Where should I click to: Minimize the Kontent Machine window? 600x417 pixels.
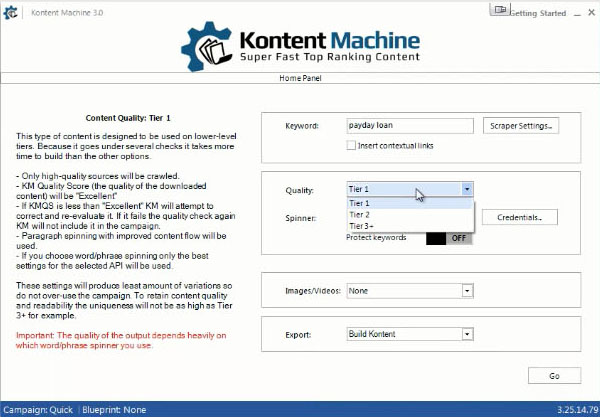tap(577, 13)
